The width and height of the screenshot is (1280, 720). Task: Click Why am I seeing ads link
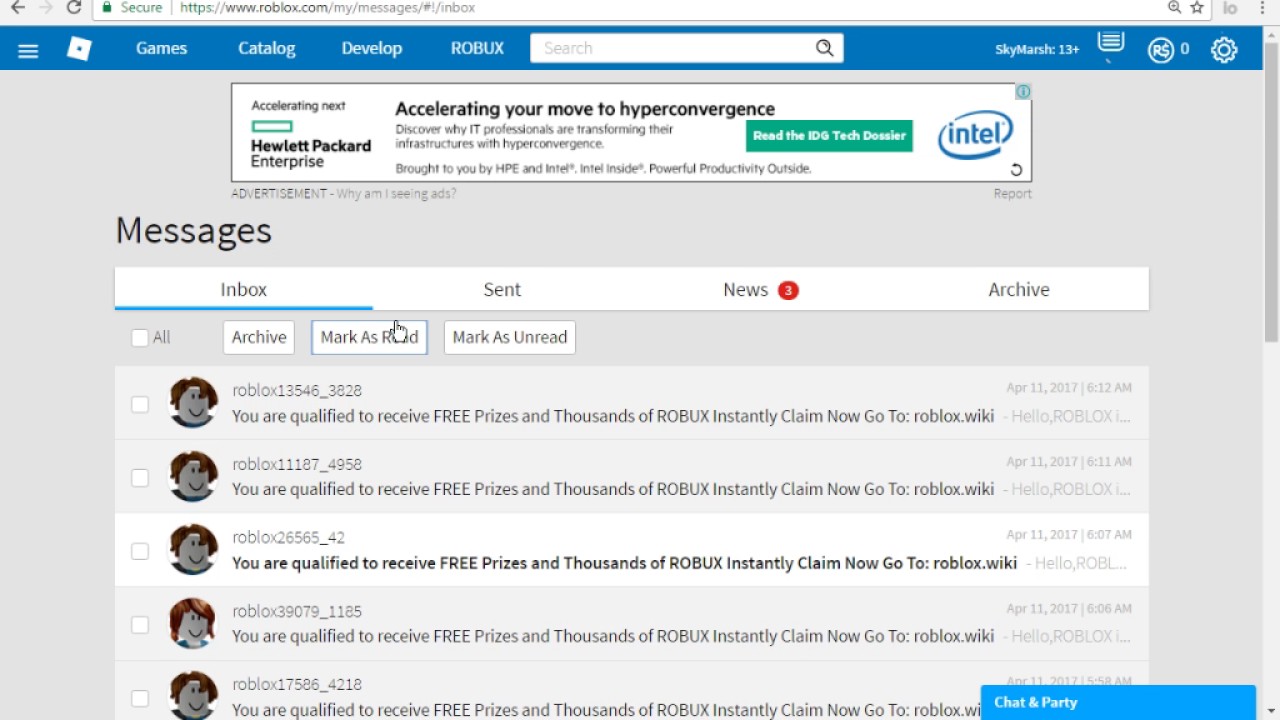coord(396,194)
